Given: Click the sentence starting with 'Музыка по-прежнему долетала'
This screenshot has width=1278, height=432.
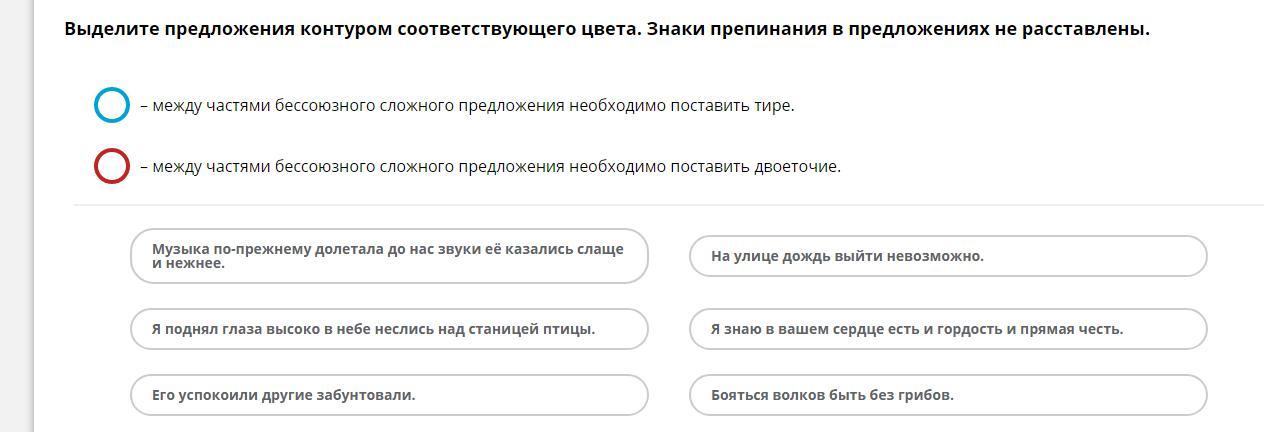Looking at the screenshot, I should click(x=389, y=256).
